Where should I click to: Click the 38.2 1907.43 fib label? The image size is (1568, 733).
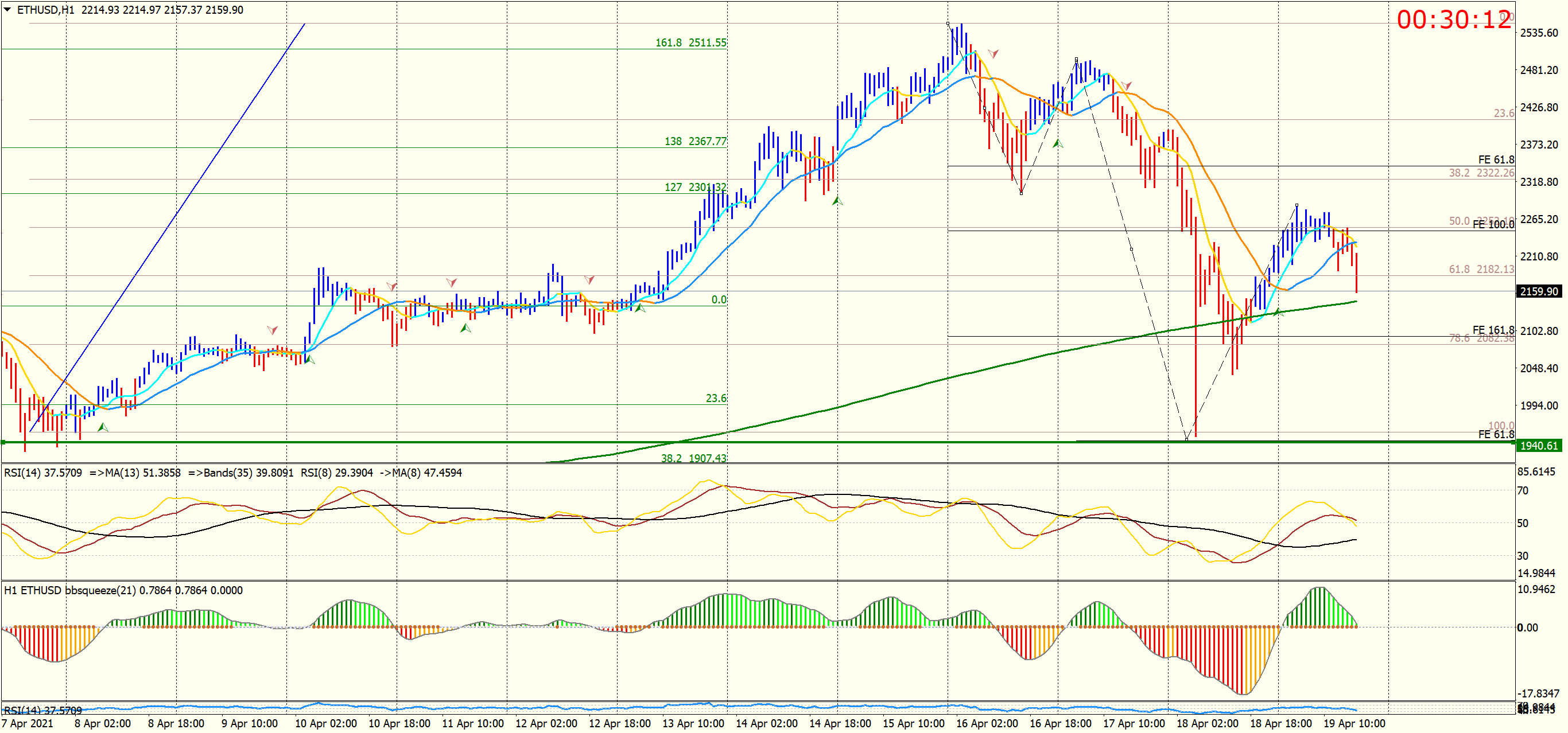pos(693,458)
